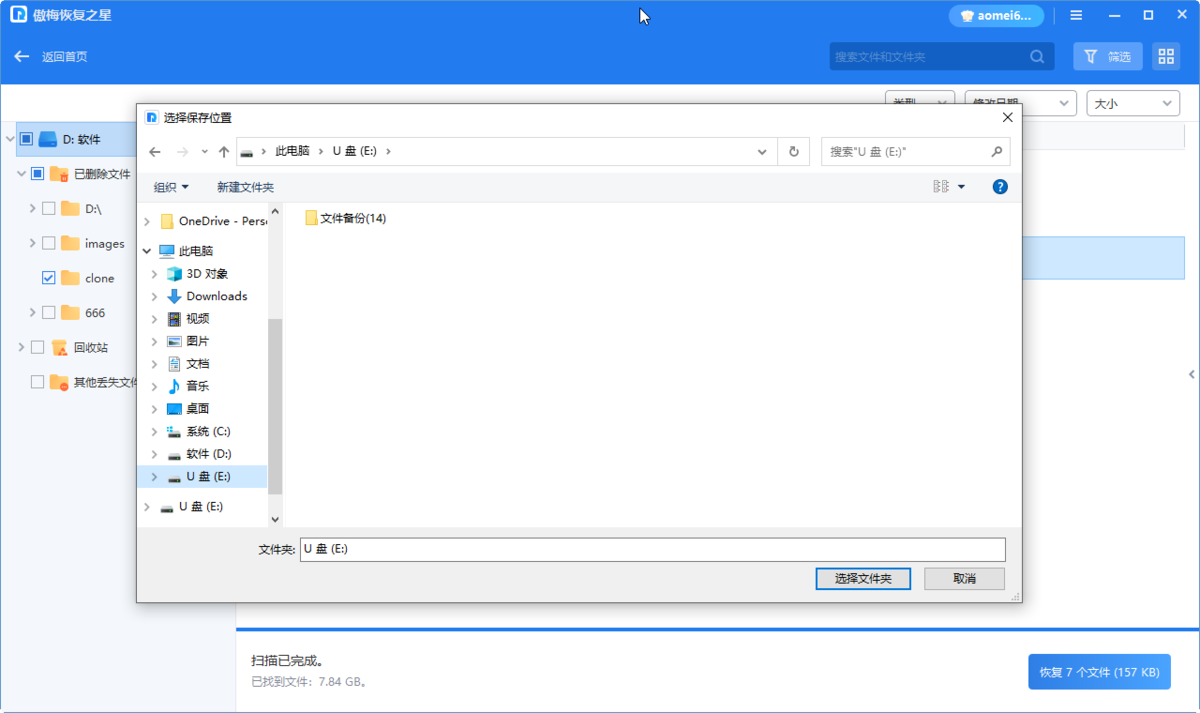The height and width of the screenshot is (713, 1200).
Task: Expand the images folder node
Action: click(x=32, y=243)
